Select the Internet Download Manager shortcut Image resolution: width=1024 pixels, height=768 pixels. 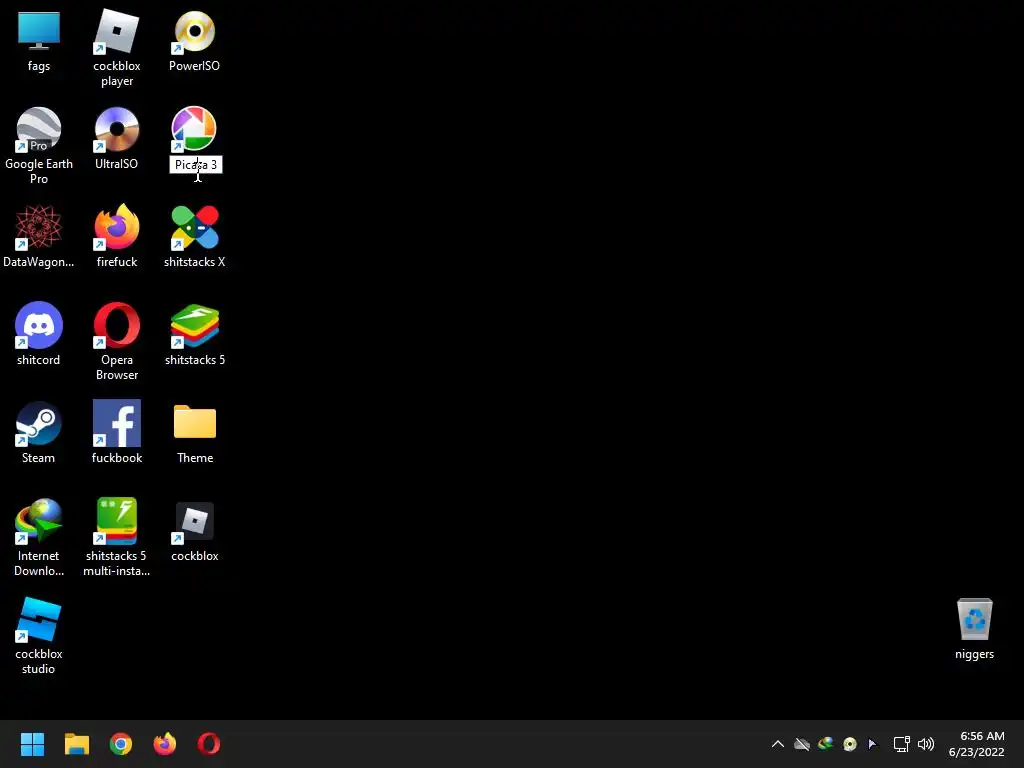(x=39, y=521)
